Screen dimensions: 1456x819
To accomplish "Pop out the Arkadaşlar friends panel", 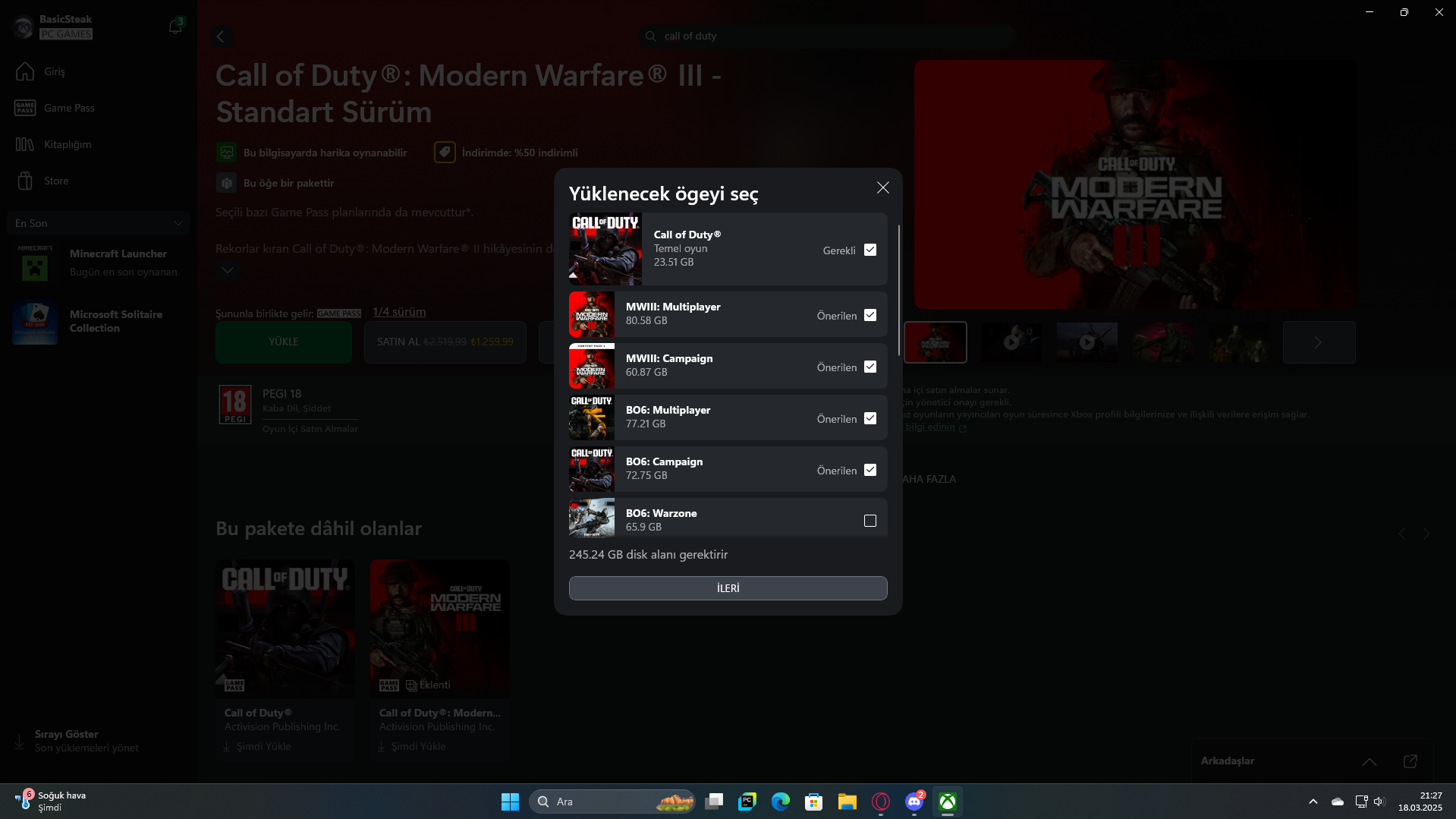I will click(1410, 761).
